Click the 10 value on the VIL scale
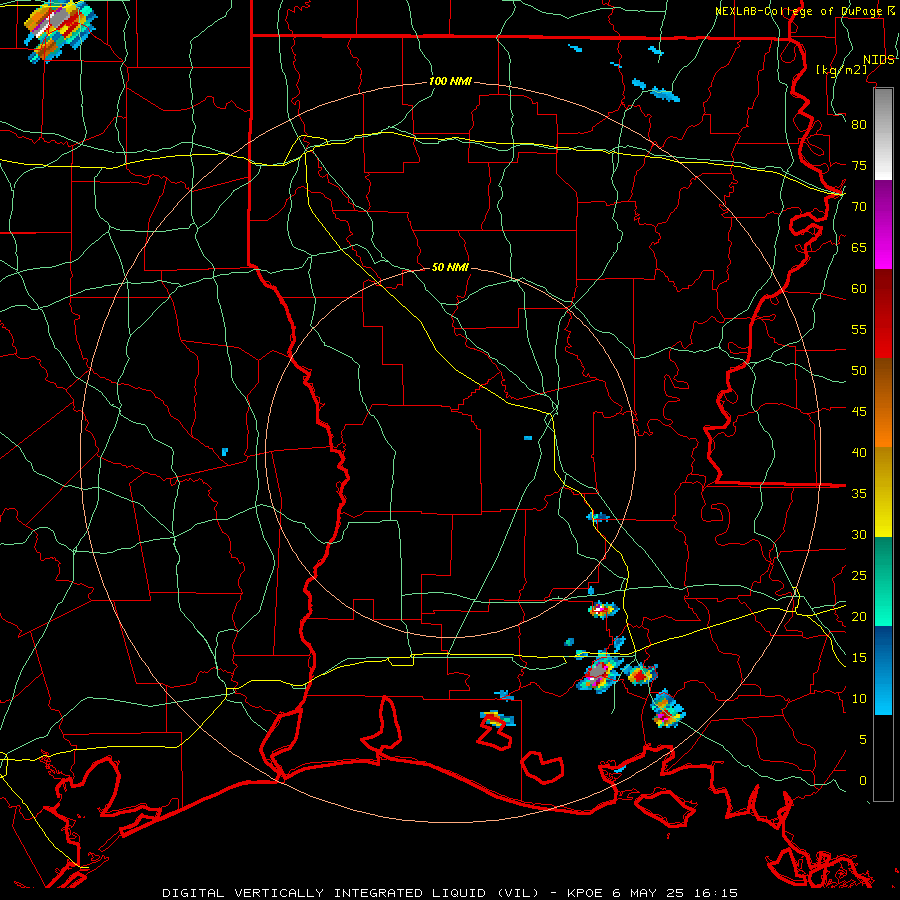Image resolution: width=900 pixels, height=900 pixels. [x=859, y=699]
